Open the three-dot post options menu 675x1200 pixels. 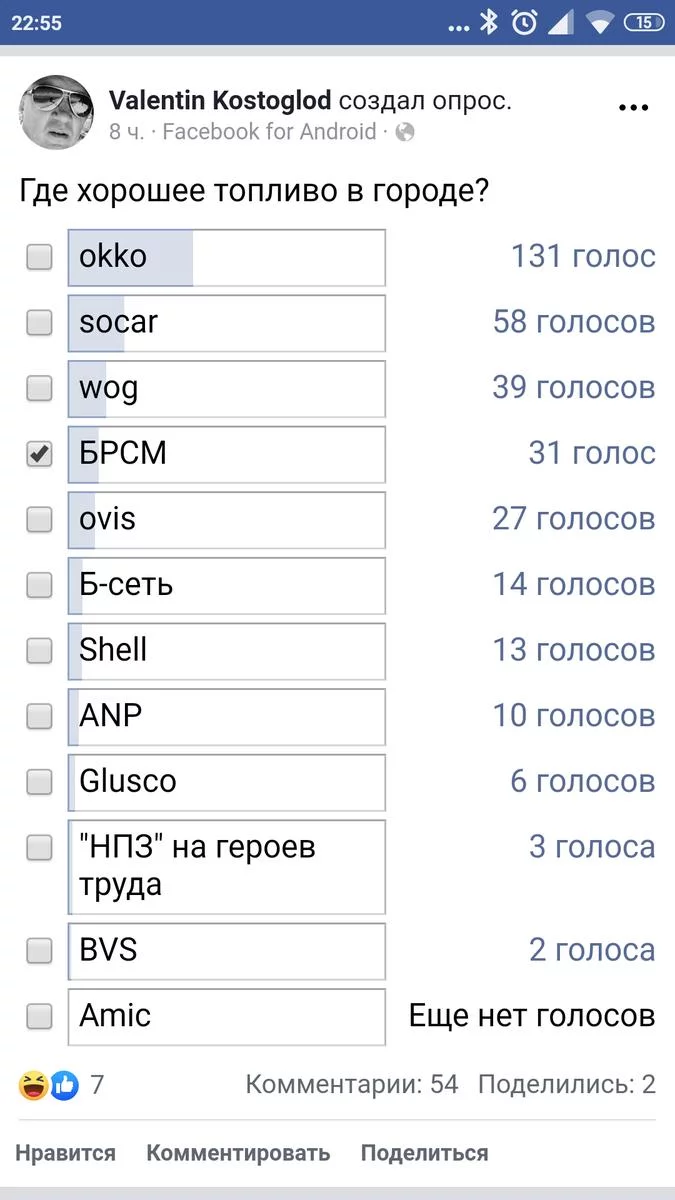click(x=634, y=109)
